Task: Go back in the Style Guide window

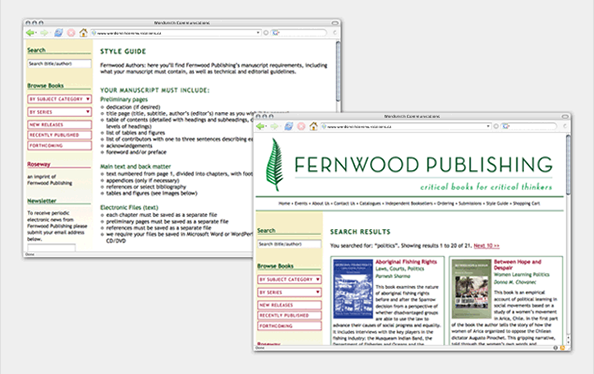Action: point(30,33)
